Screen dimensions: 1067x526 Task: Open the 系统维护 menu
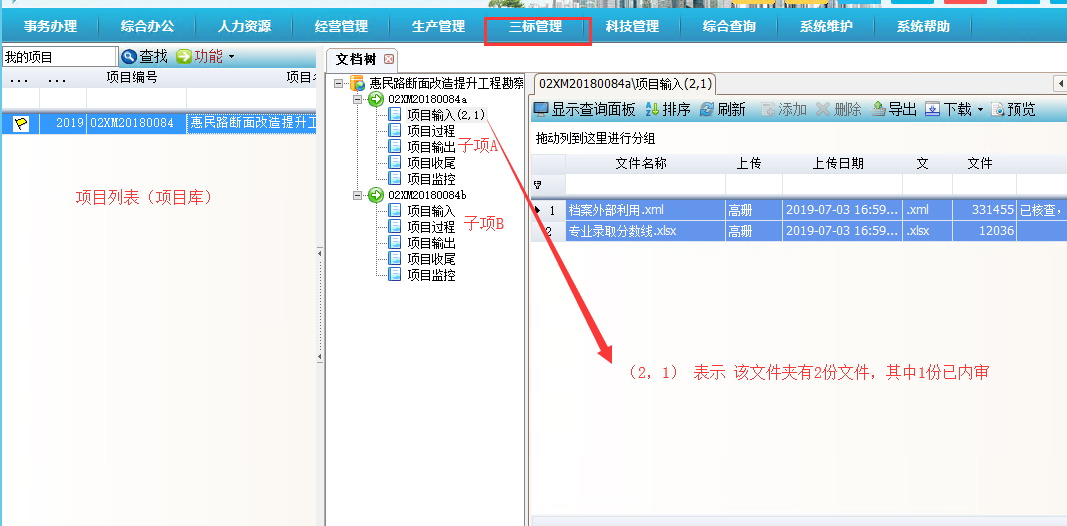826,27
